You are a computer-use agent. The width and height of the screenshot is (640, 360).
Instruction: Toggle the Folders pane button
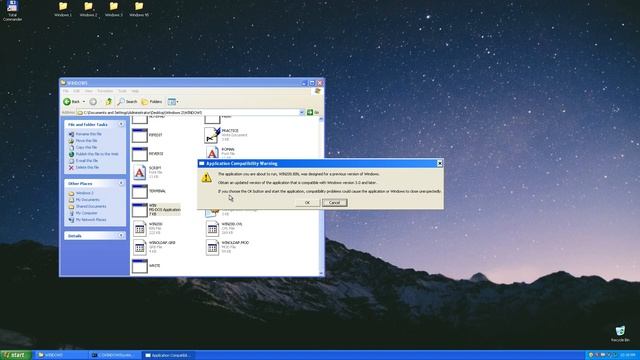click(152, 102)
